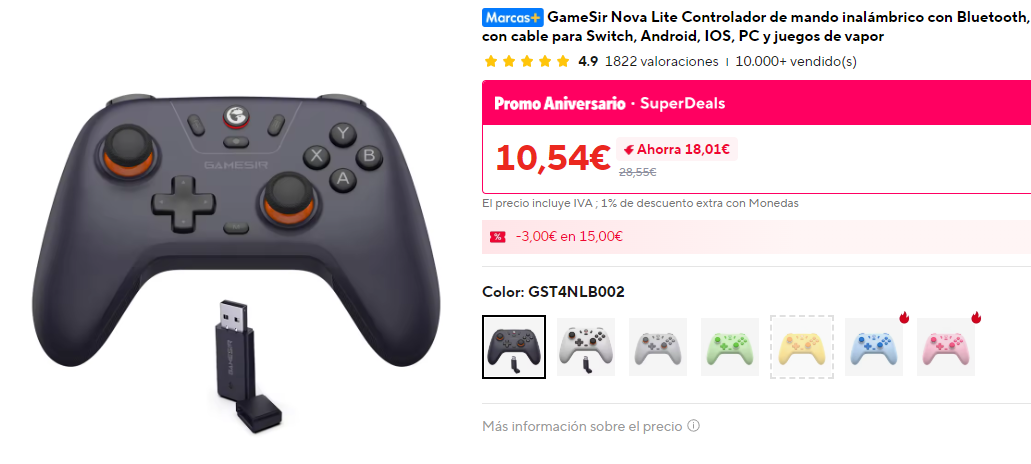Click the Marcas+ brand badge
The height and width of the screenshot is (464, 1031).
tap(513, 17)
